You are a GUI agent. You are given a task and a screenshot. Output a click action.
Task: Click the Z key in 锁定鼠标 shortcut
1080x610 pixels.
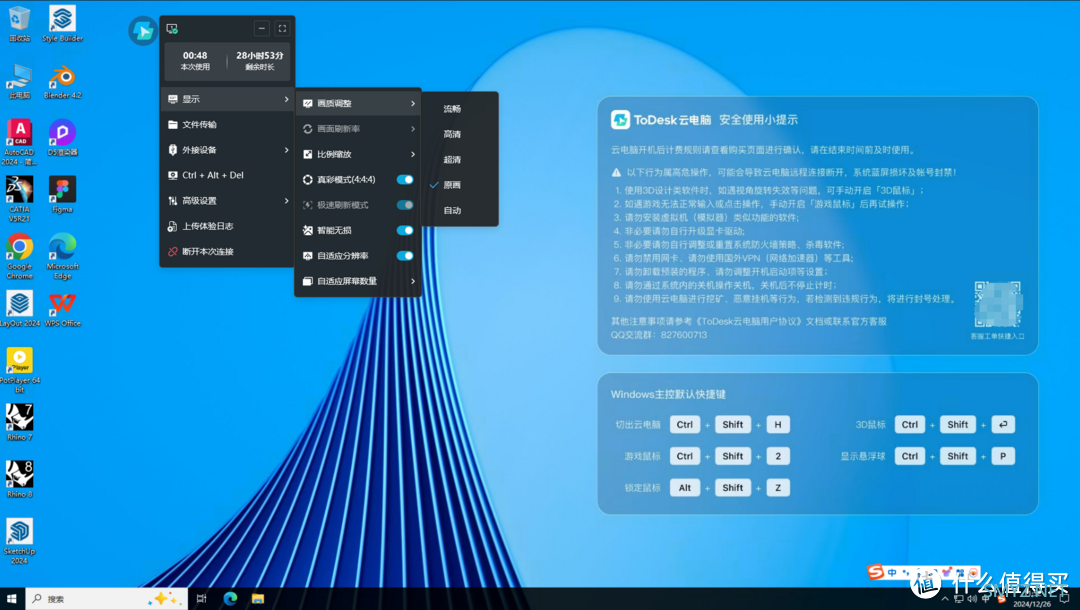(x=778, y=488)
